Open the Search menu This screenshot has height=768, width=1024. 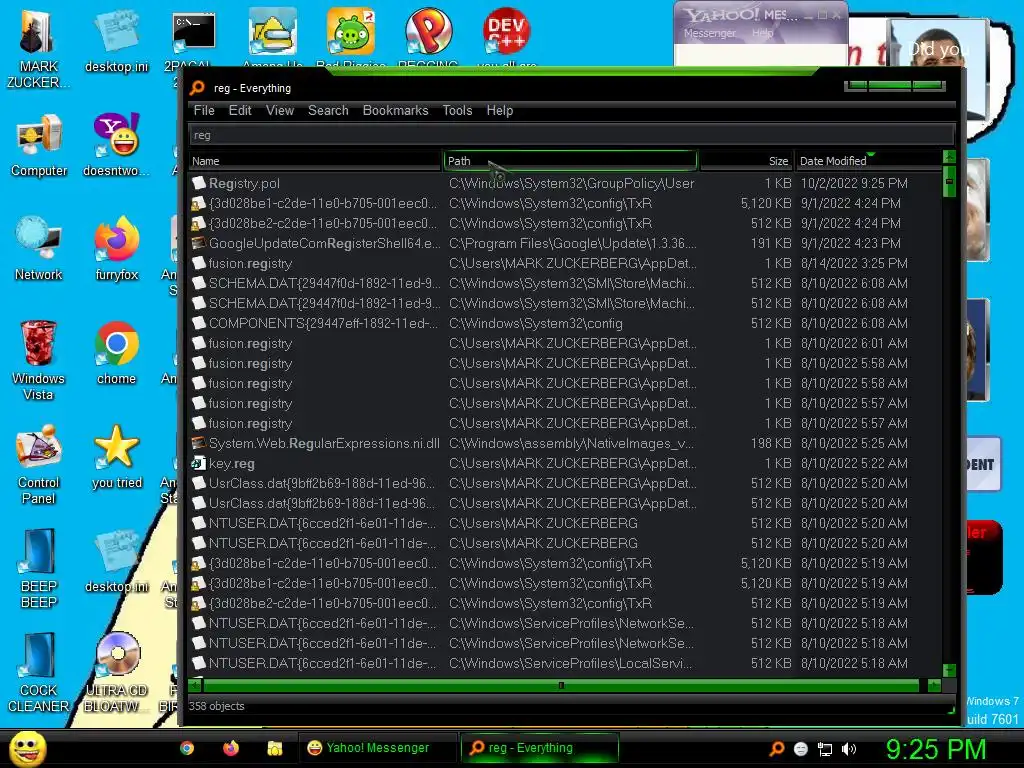click(x=328, y=110)
